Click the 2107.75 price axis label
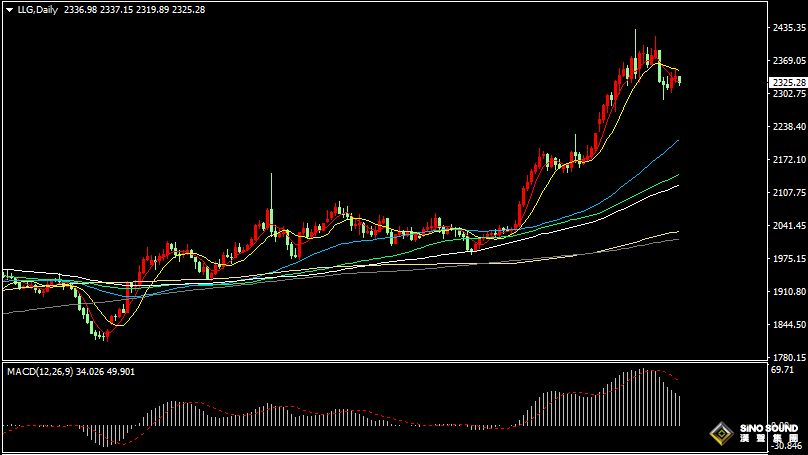808x455 pixels. pyautogui.click(x=788, y=193)
